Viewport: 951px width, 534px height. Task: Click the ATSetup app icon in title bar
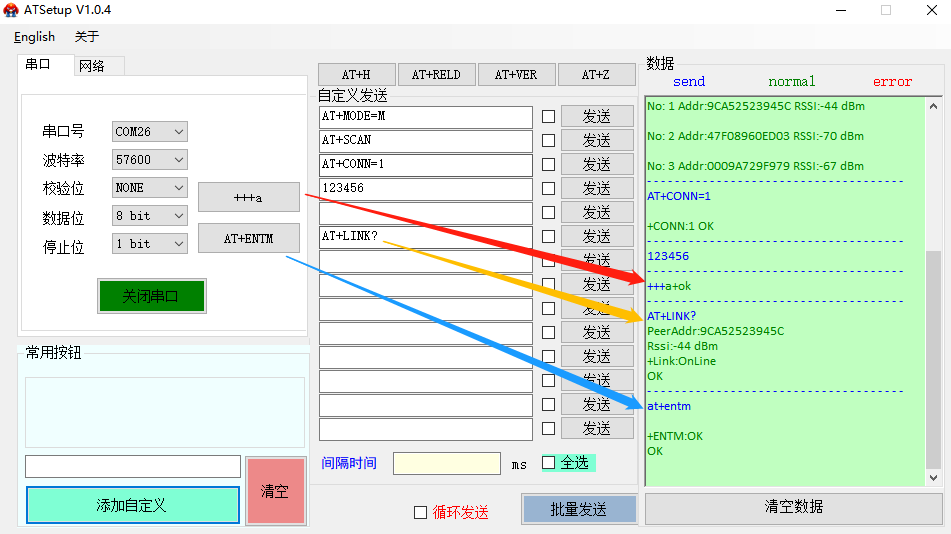[x=11, y=10]
